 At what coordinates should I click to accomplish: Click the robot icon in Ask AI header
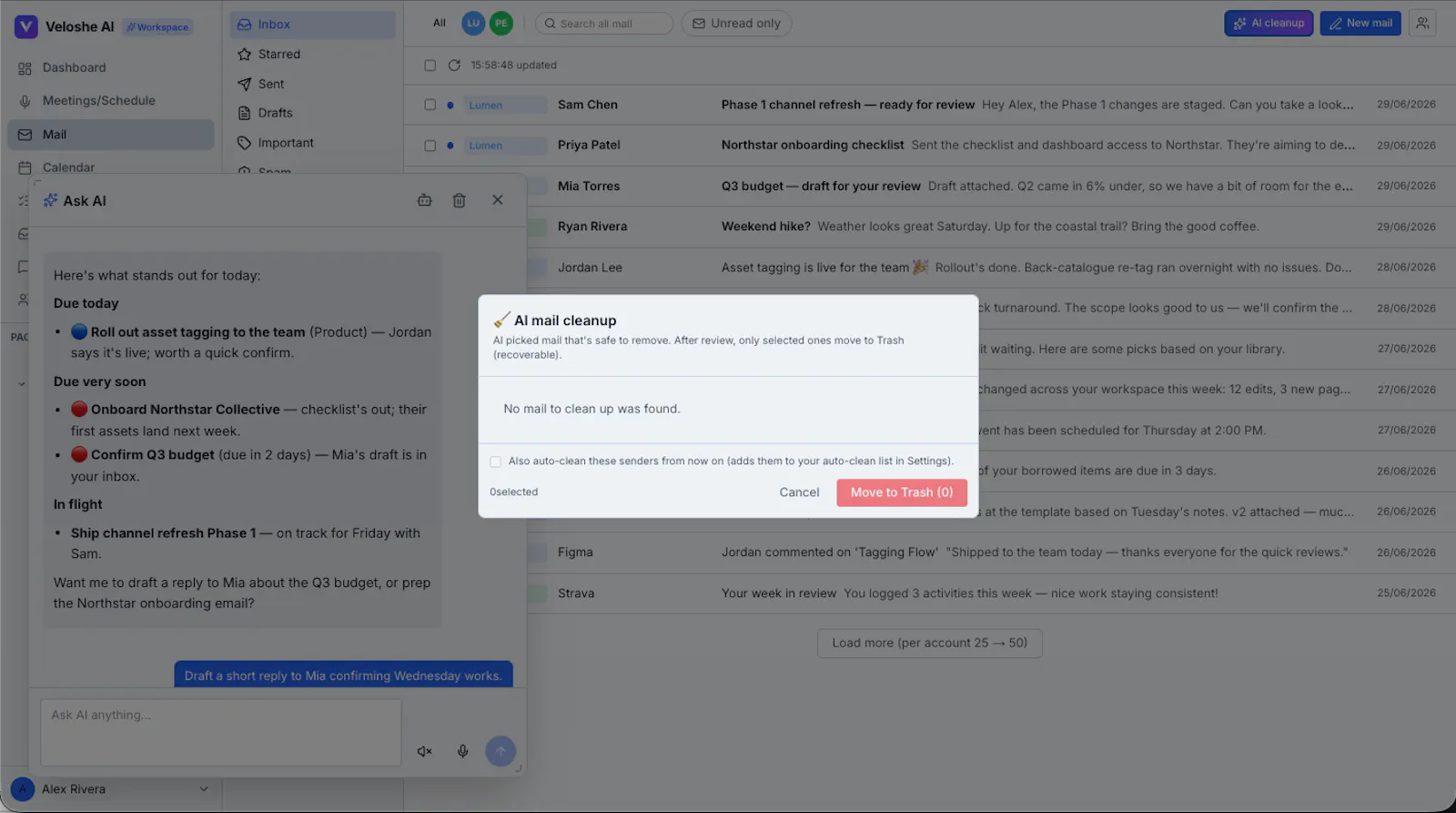pyautogui.click(x=424, y=200)
